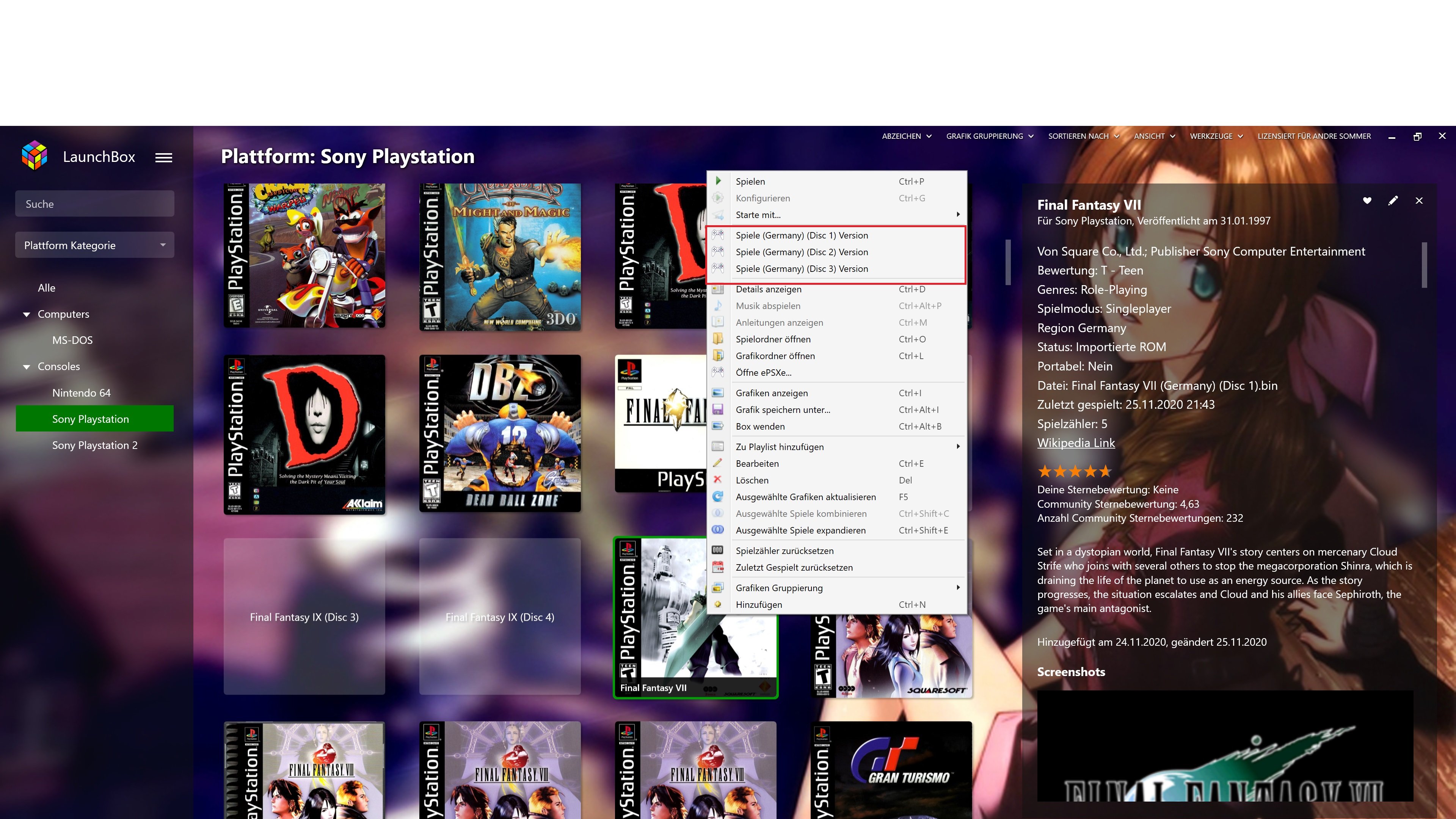1456x819 pixels.
Task: Choose Spielzähler zurücksetzen menu entry
Action: pos(836,551)
